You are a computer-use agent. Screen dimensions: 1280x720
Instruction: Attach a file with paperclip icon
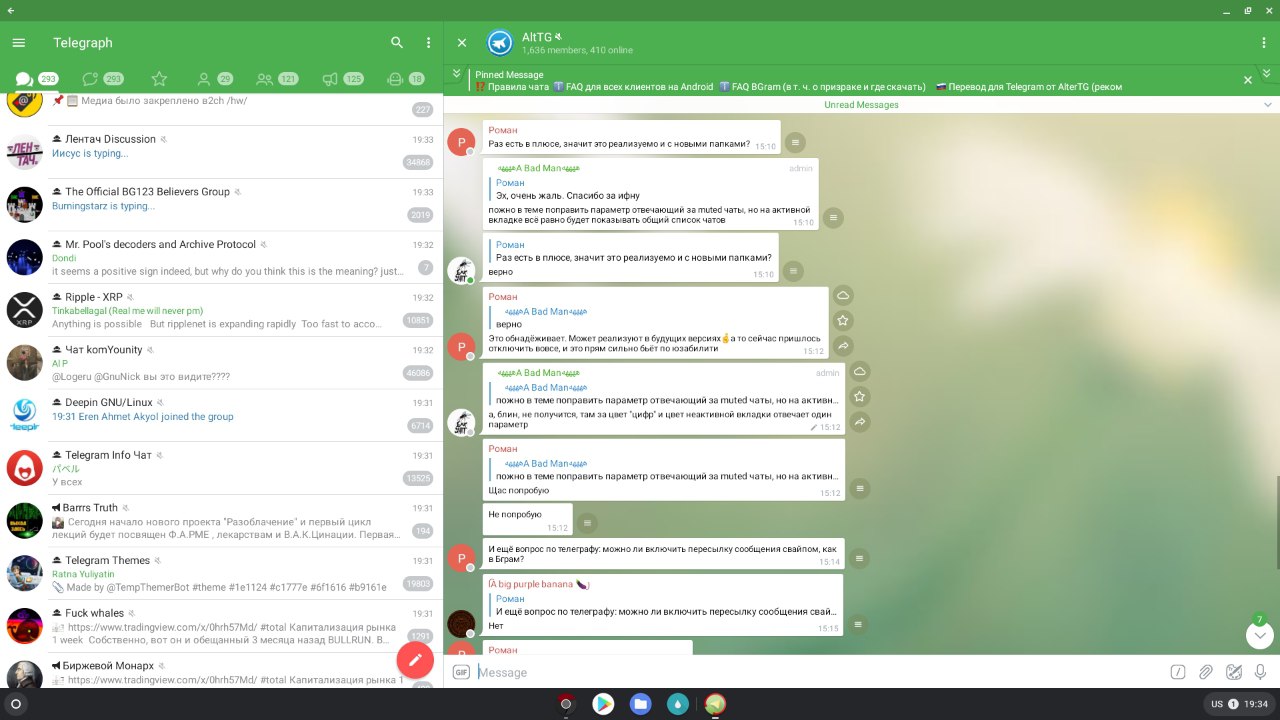coord(1206,672)
